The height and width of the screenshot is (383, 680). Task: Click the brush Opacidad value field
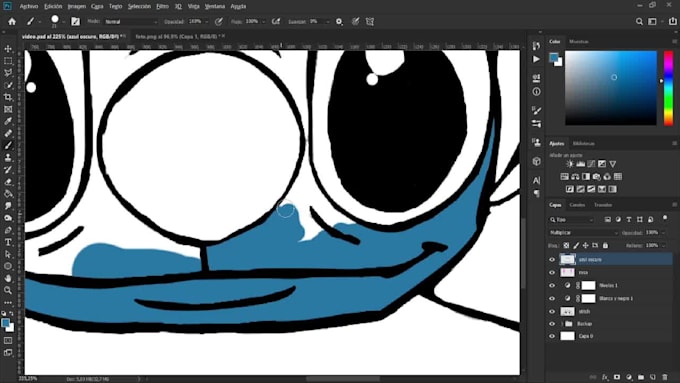[x=196, y=21]
